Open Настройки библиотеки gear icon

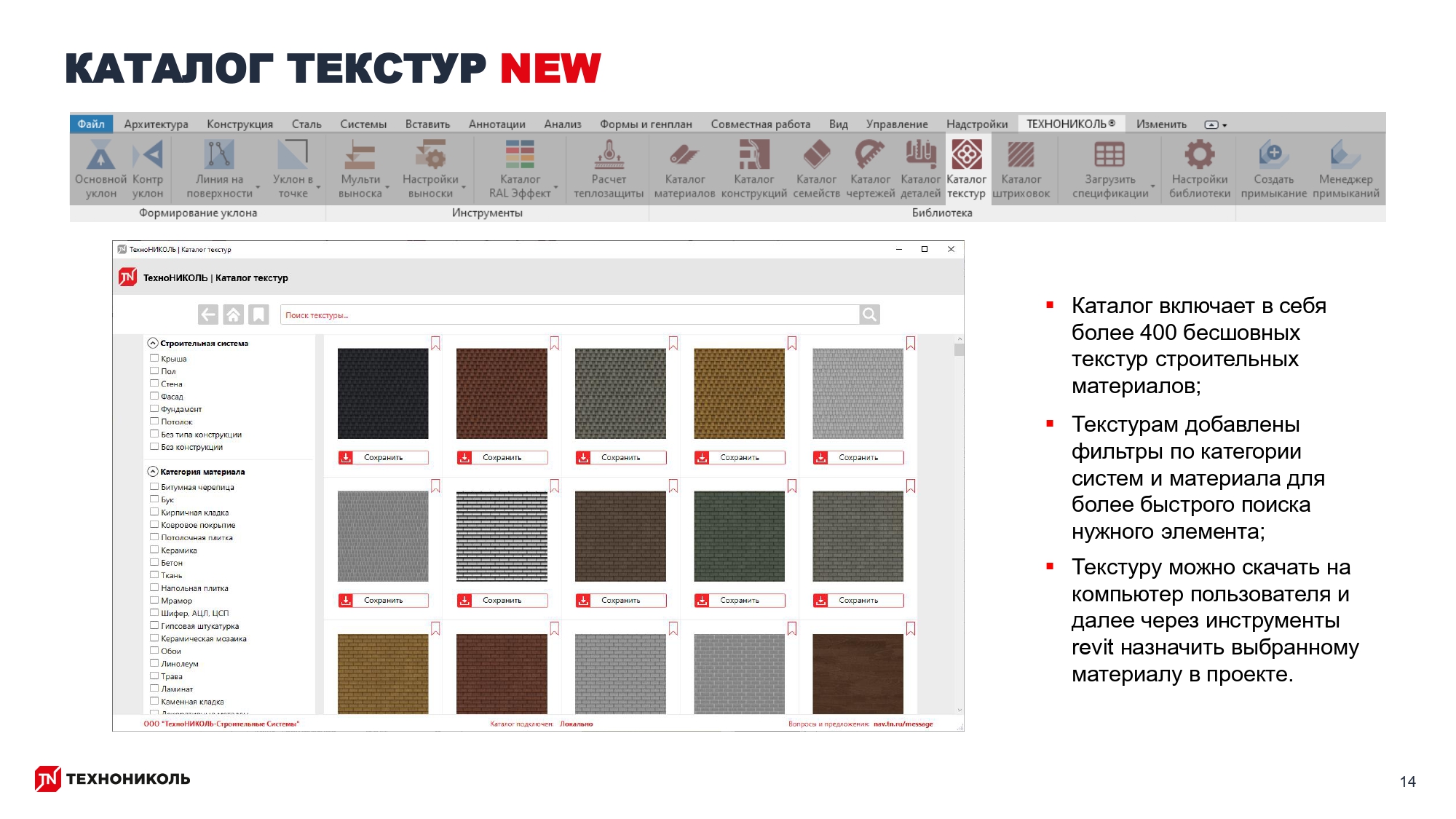pos(1200,155)
